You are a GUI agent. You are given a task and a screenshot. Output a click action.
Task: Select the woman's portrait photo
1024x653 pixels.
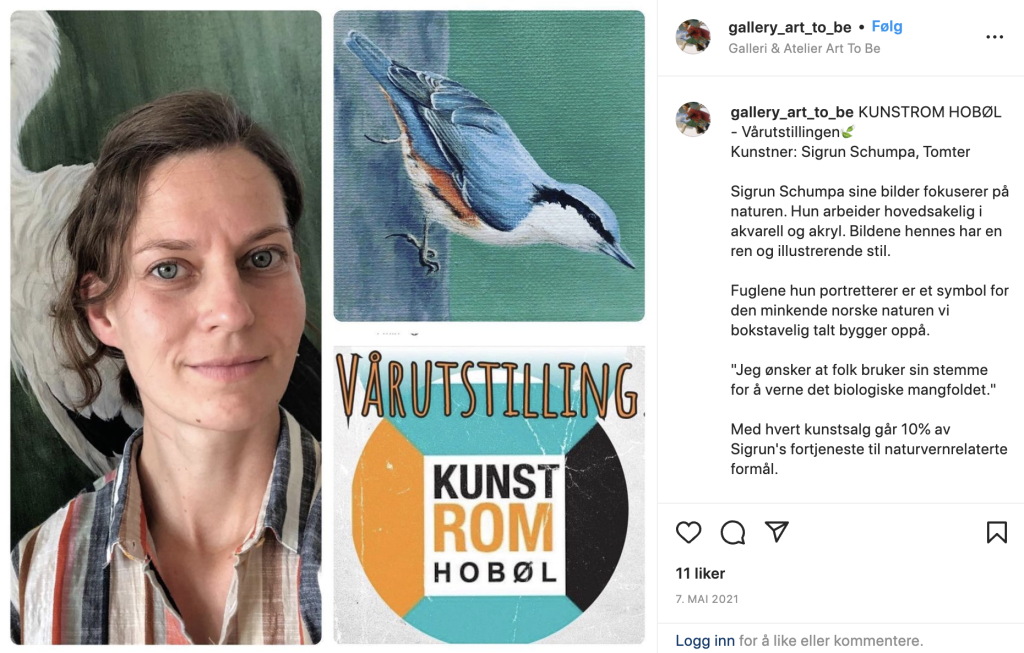pyautogui.click(x=166, y=327)
